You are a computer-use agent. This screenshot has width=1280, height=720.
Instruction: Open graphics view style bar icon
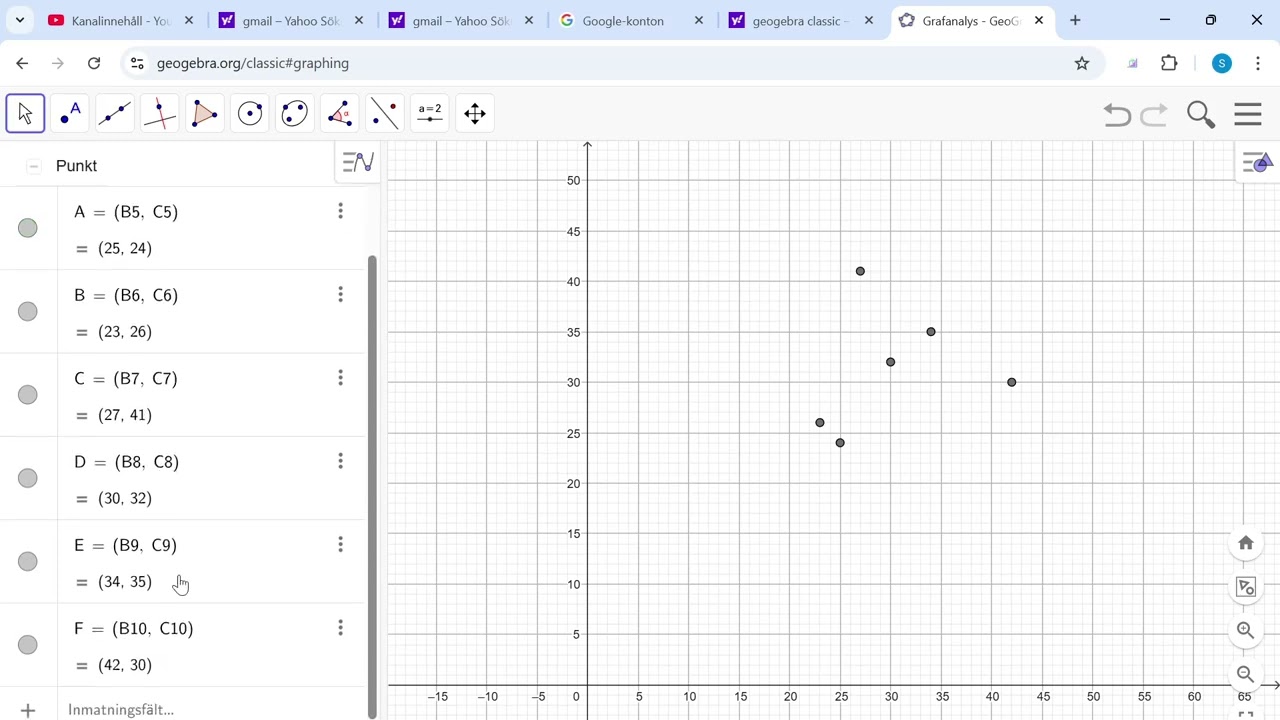coord(1256,162)
